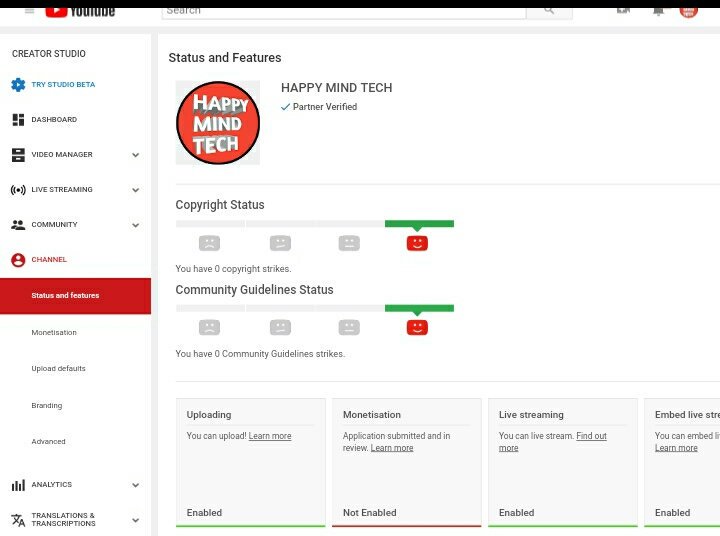This screenshot has width=720, height=536.
Task: Click Learn more link in Monetisation card
Action: point(392,448)
